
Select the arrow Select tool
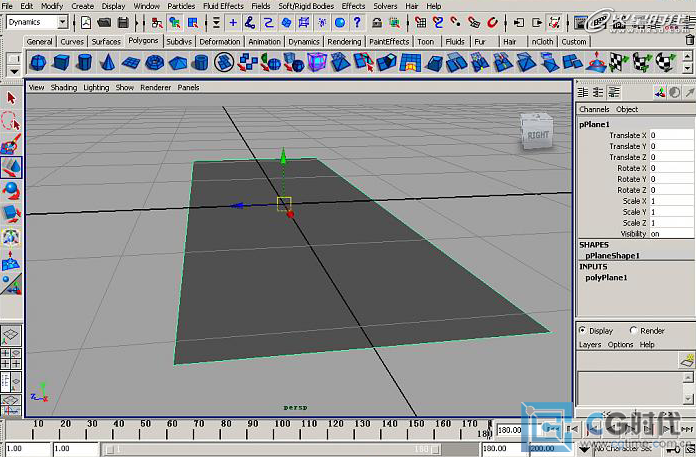pyautogui.click(x=11, y=98)
